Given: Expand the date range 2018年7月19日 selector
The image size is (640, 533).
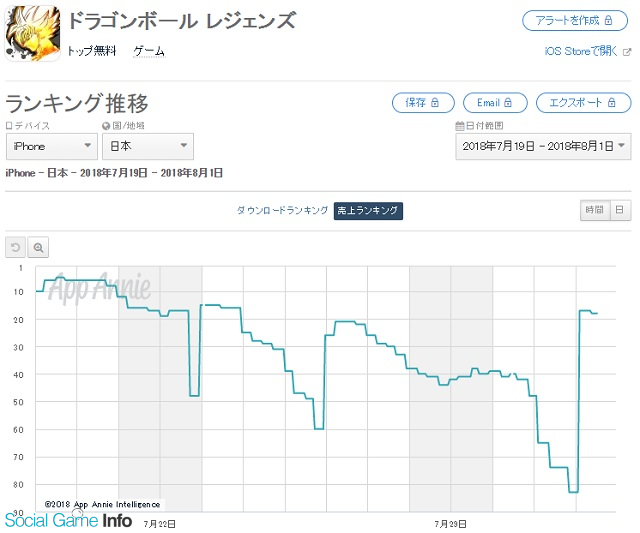Looking at the screenshot, I should [543, 146].
